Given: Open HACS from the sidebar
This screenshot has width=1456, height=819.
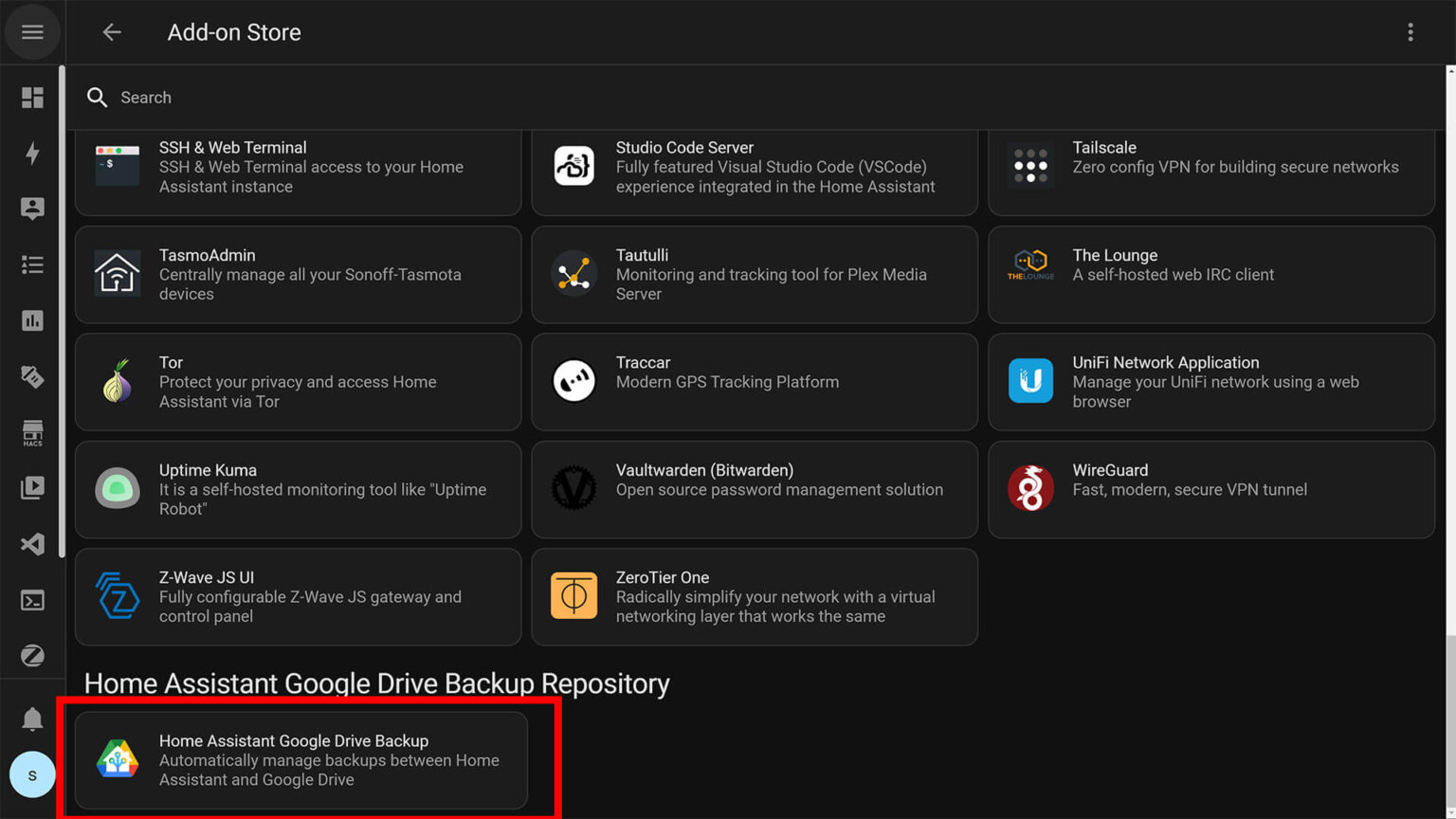Looking at the screenshot, I should coord(32,433).
